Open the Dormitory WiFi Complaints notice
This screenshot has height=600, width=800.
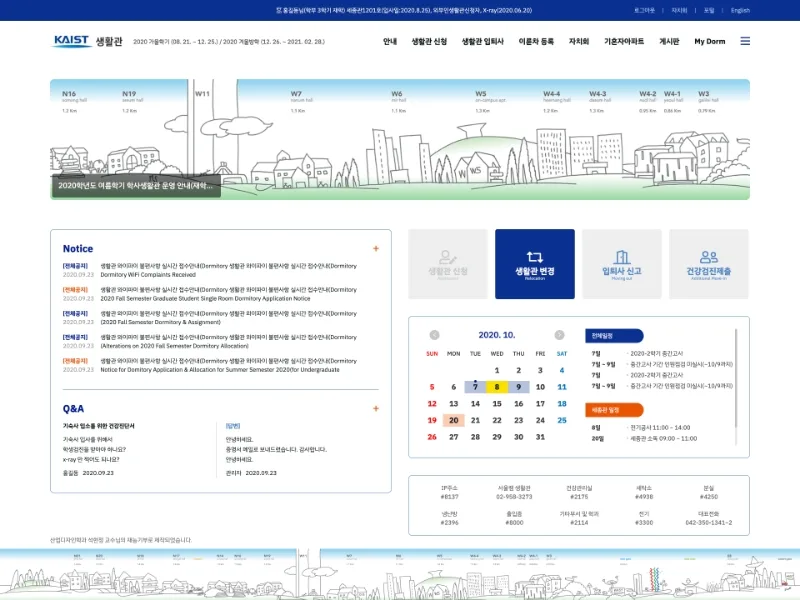point(148,274)
